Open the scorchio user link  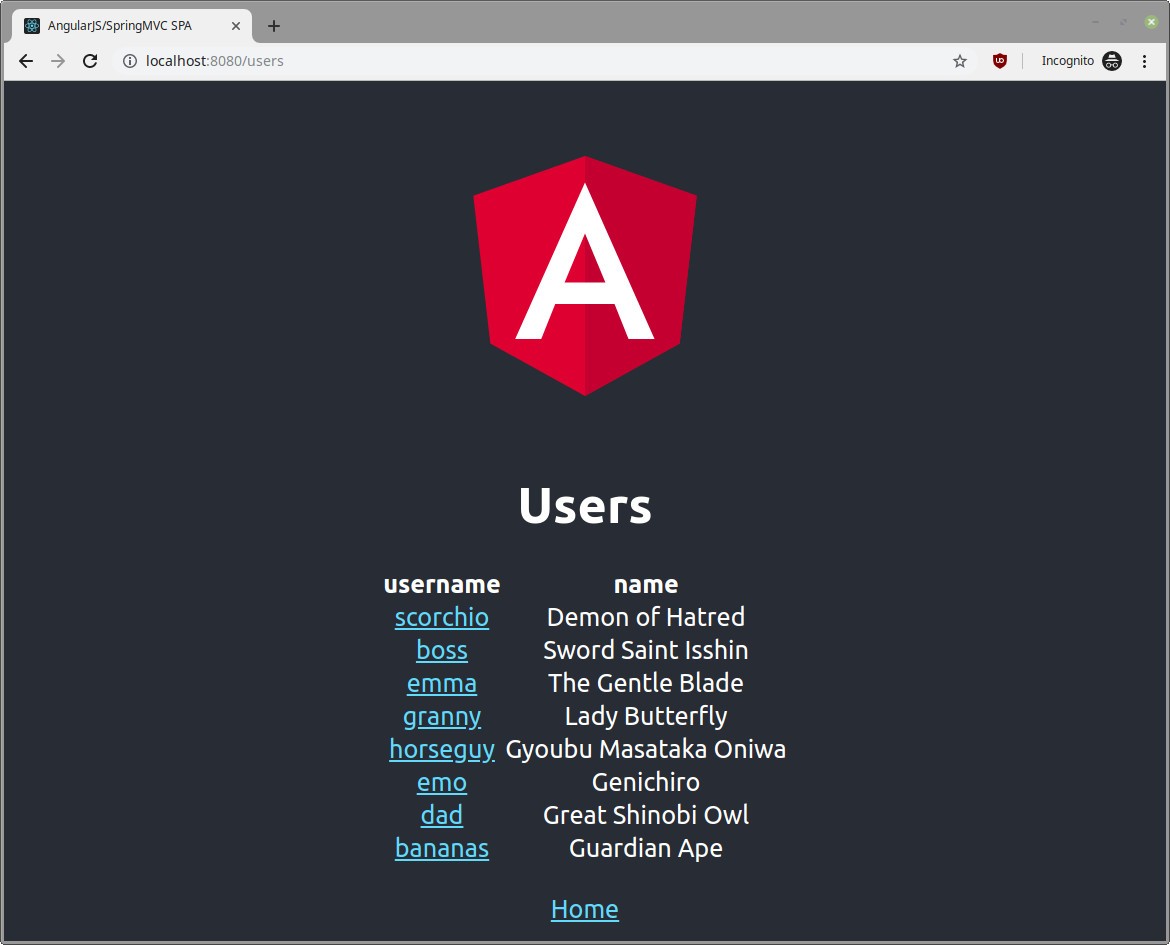tap(442, 617)
